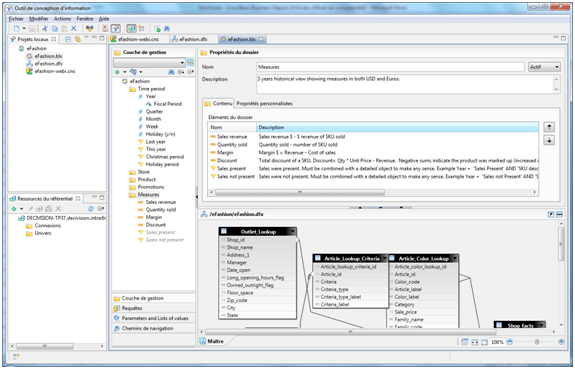Click the view options icon beside the empty dropdown
The image size is (575, 369).
[190, 62]
